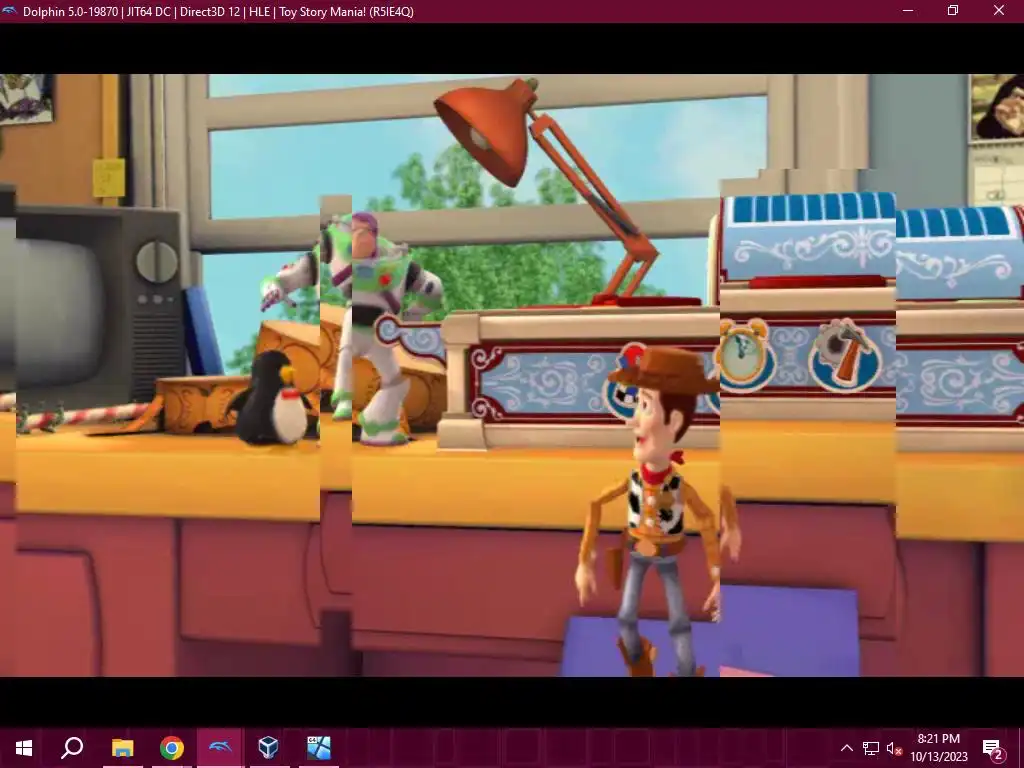Viewport: 1024px width, 768px height.
Task: Click the Dolphin emulator taskbar icon
Action: (220, 748)
